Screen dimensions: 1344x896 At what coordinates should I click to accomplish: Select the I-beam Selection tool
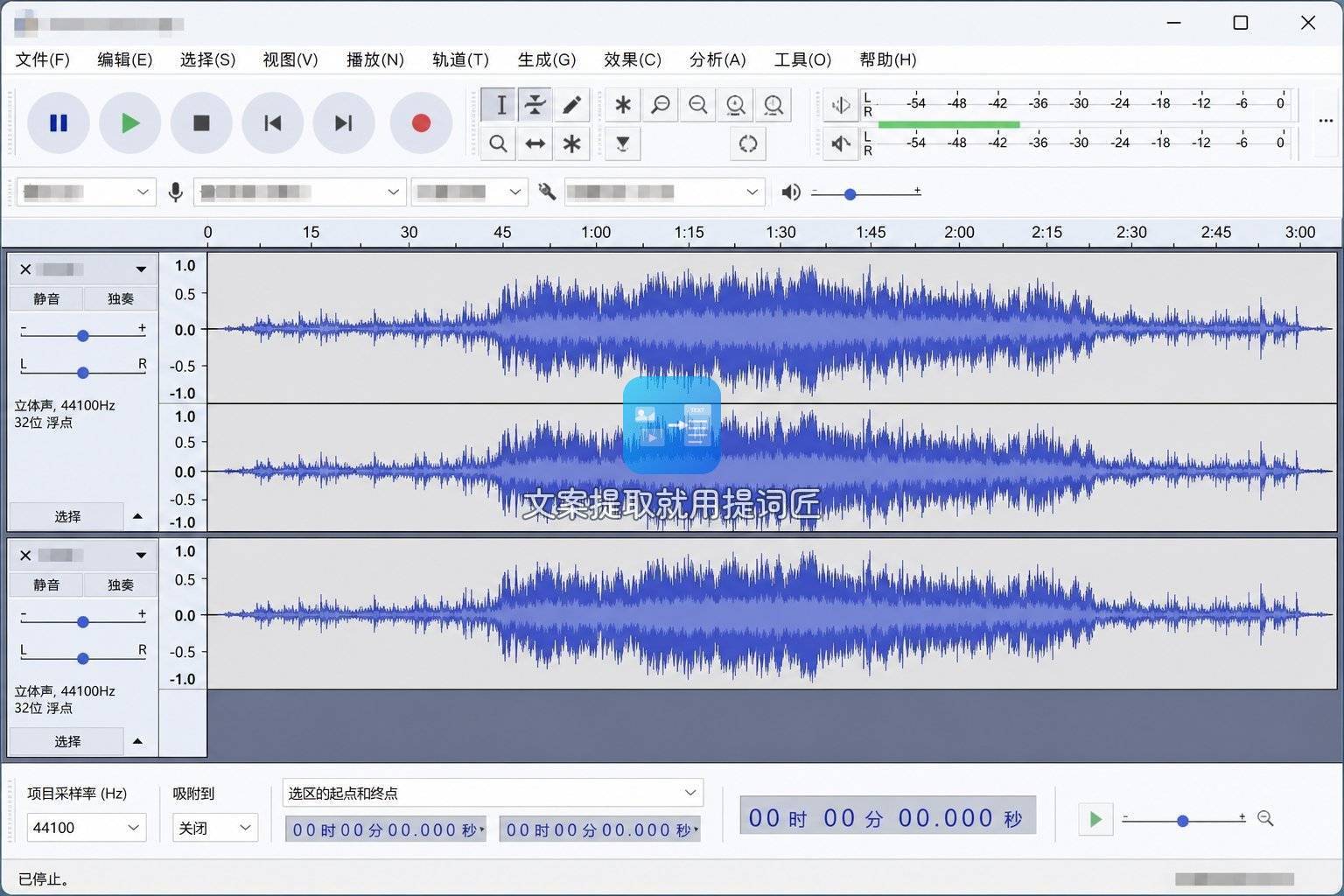pos(499,105)
